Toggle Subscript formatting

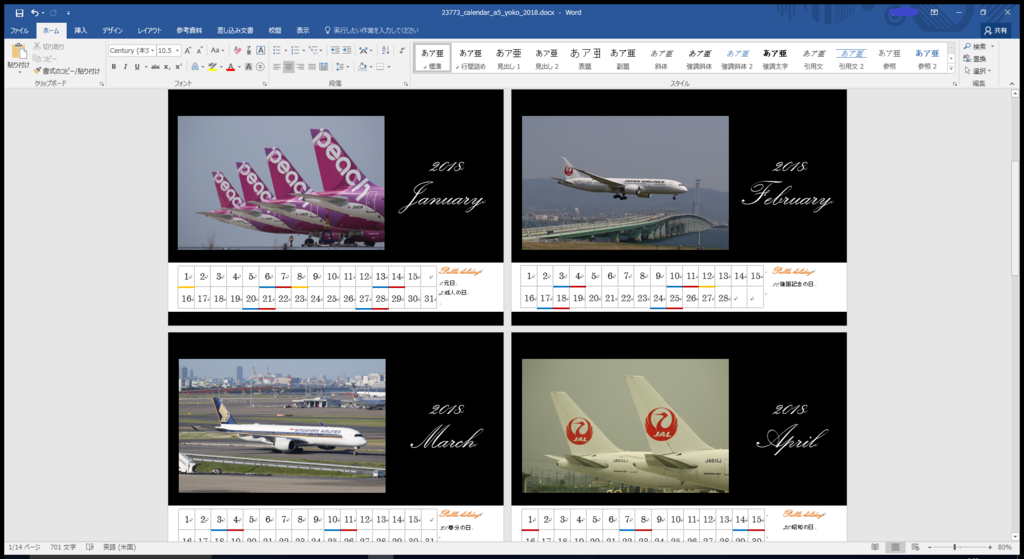[167, 67]
